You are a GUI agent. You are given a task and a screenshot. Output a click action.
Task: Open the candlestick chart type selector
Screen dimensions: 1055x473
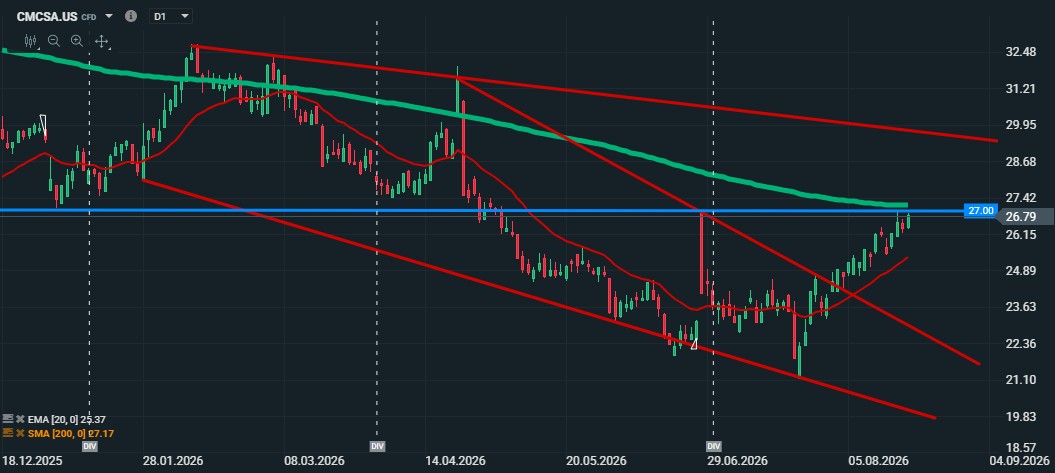(31, 41)
